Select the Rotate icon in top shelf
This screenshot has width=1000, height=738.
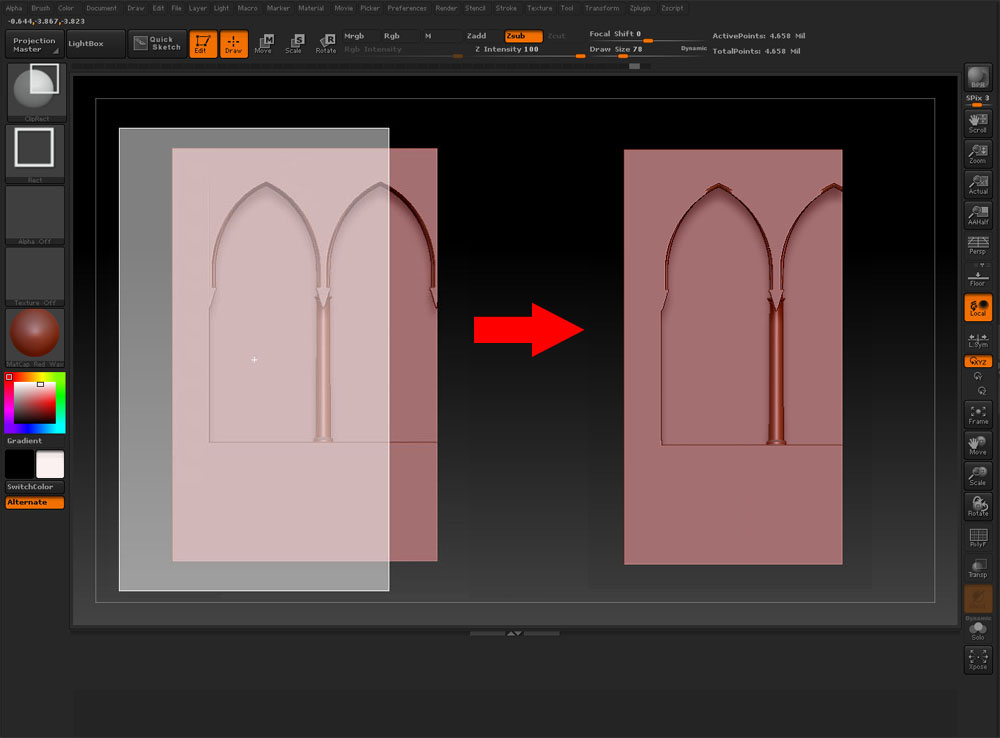pyautogui.click(x=326, y=44)
